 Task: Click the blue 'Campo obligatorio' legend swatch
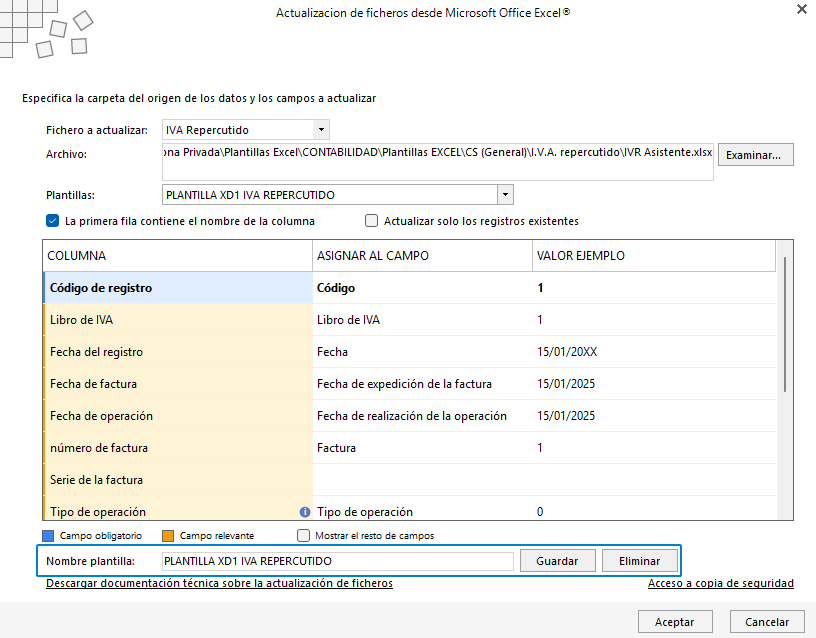pyautogui.click(x=48, y=535)
